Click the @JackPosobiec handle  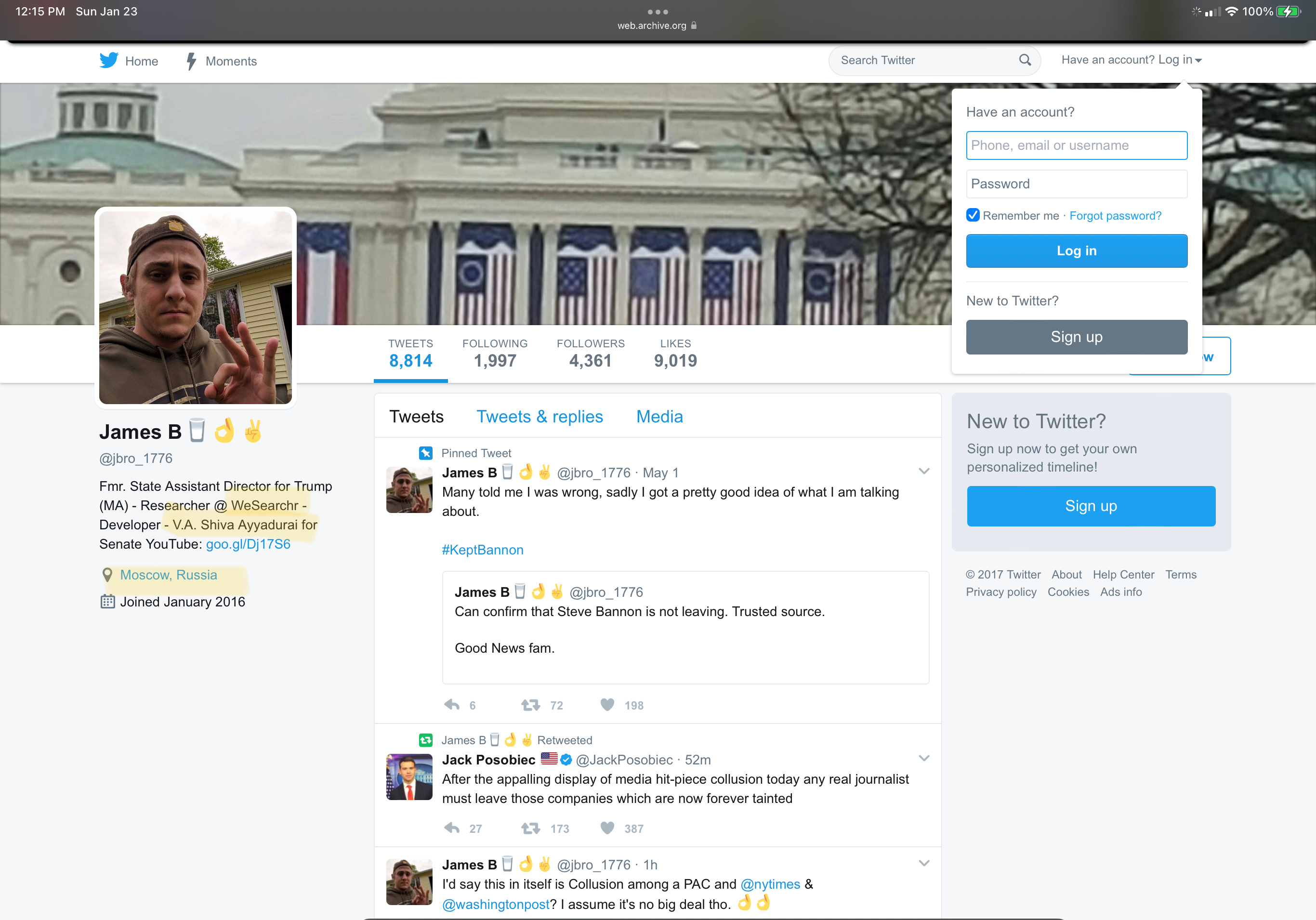tap(624, 760)
